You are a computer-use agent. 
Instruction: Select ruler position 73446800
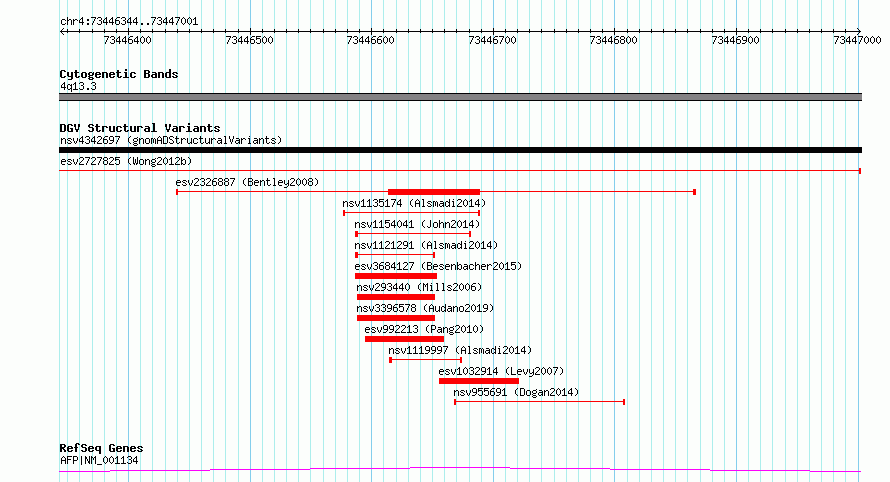tap(614, 40)
